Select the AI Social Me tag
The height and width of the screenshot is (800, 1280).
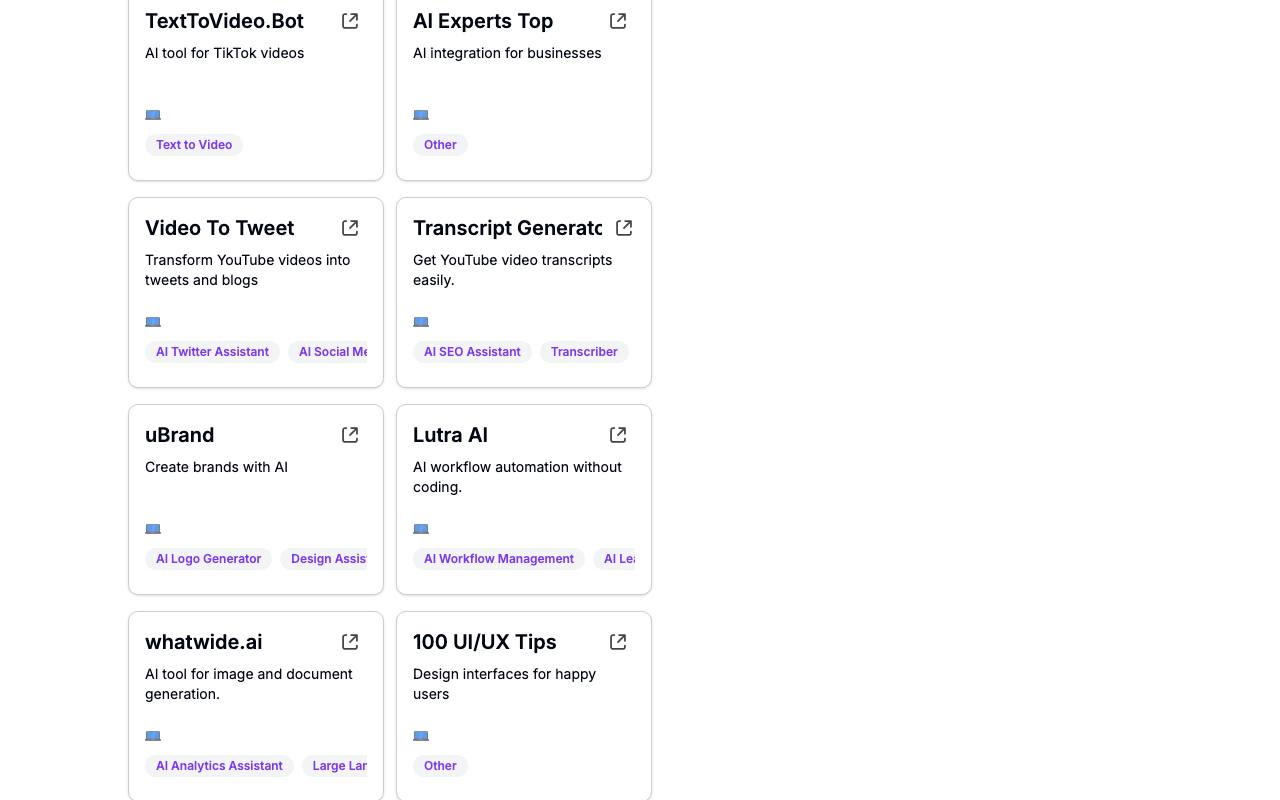[328, 352]
